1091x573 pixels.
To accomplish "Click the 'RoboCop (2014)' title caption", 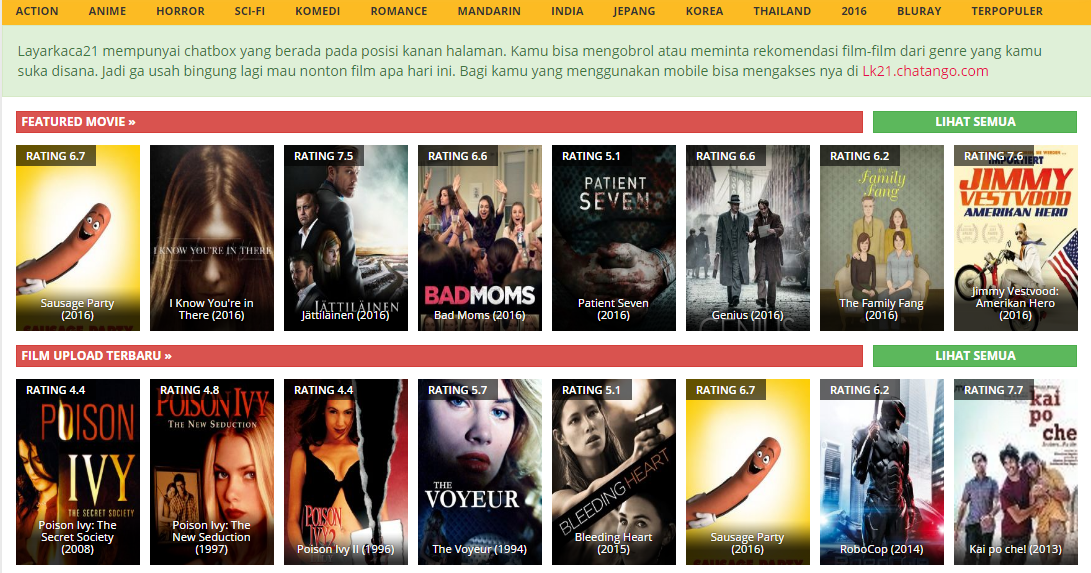I will 882,549.
